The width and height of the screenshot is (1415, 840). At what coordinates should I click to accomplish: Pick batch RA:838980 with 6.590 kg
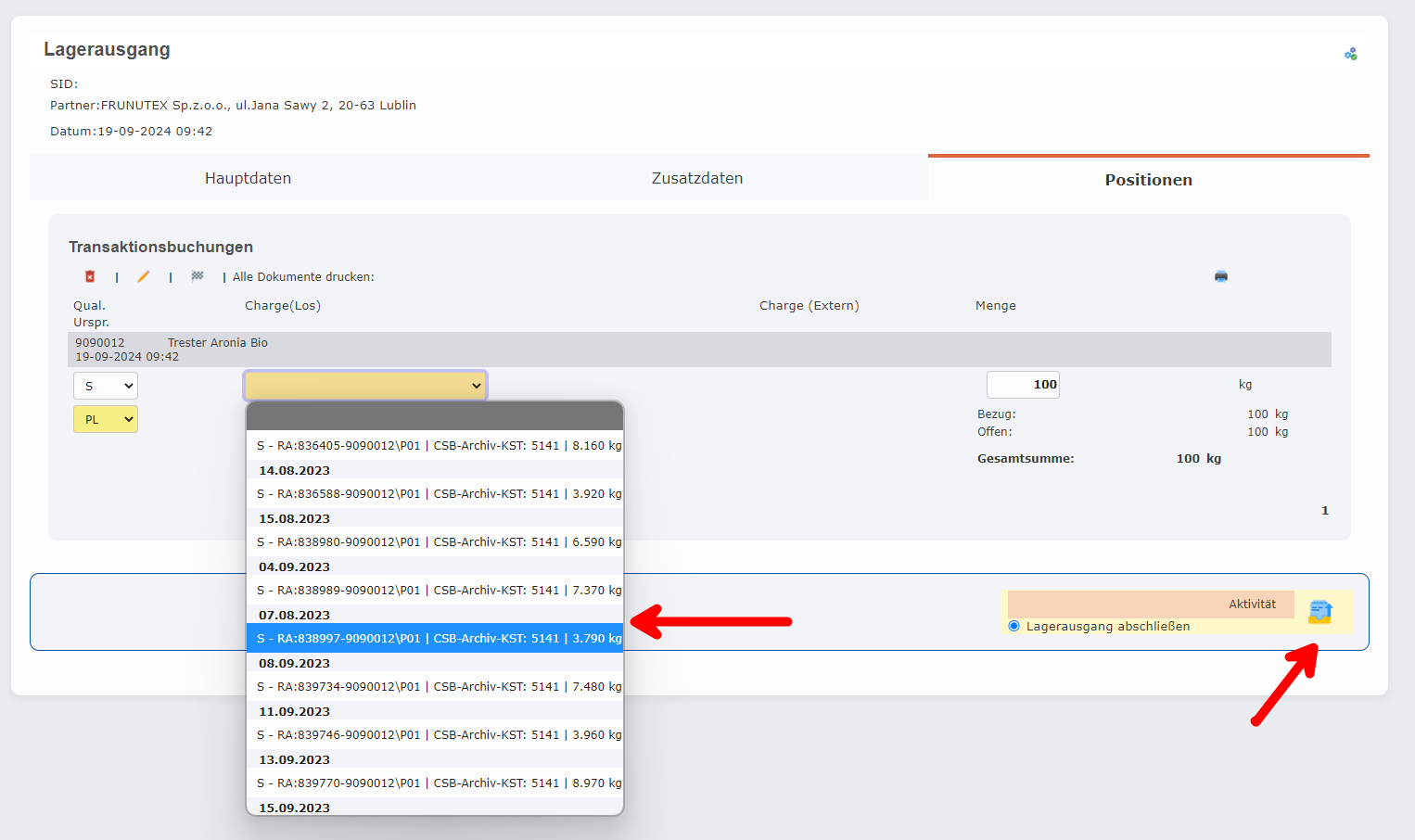[x=434, y=542]
